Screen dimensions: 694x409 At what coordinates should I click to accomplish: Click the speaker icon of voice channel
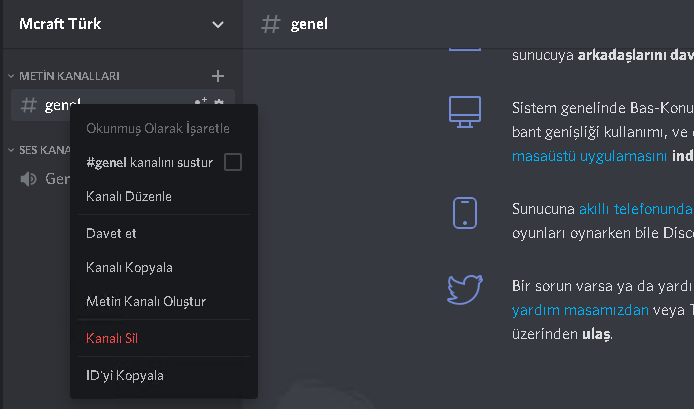coord(29,179)
